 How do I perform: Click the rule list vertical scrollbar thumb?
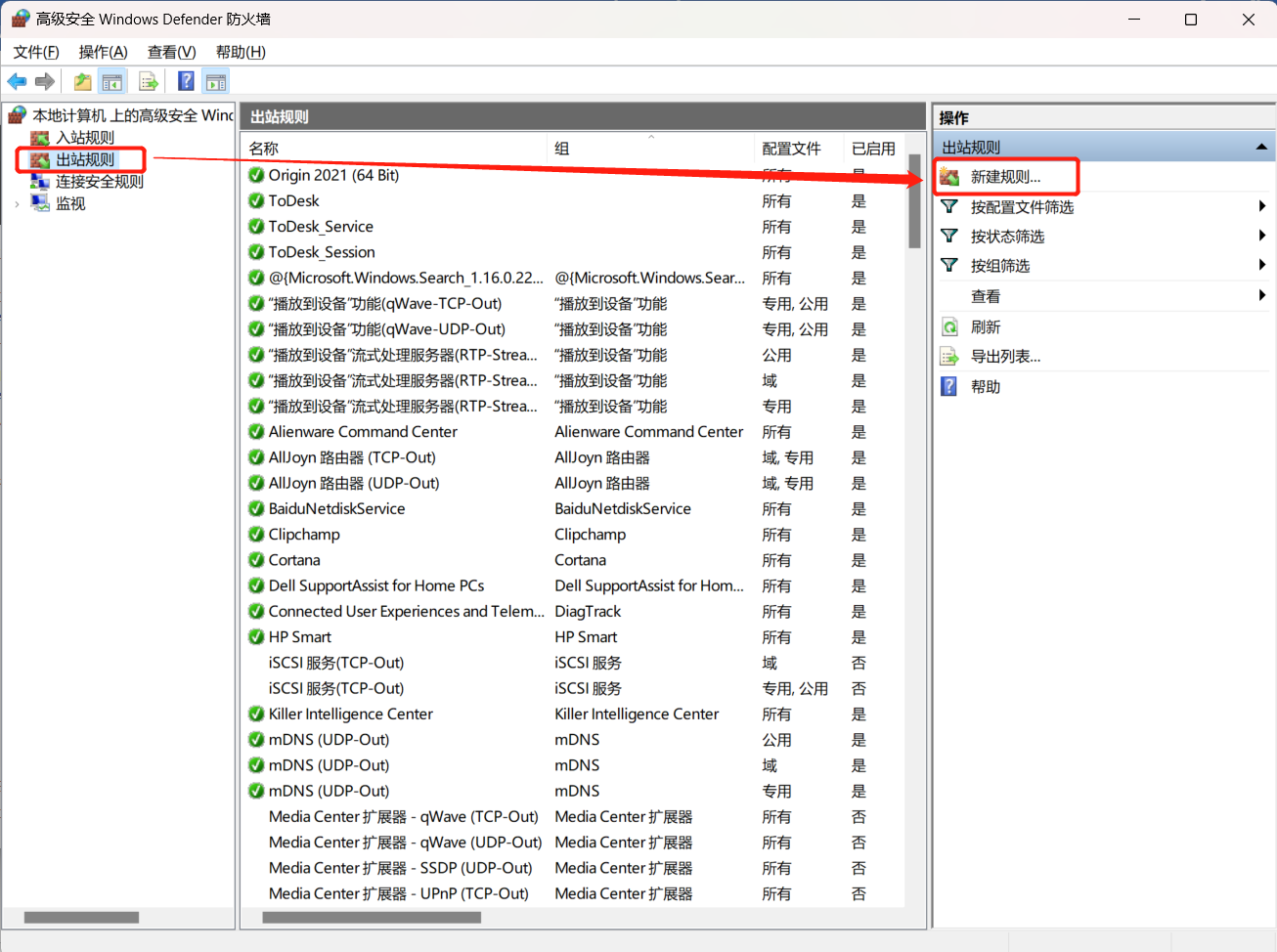[x=914, y=201]
